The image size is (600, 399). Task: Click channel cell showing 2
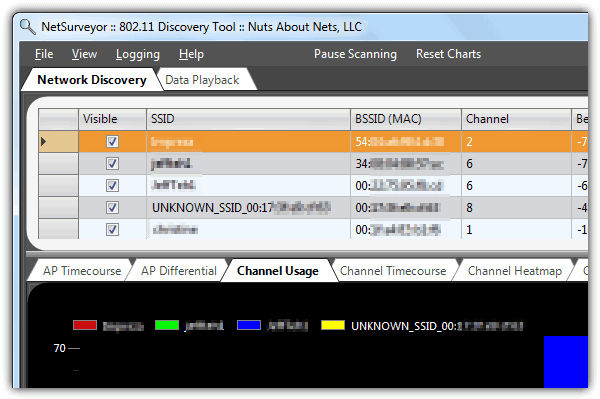coord(516,142)
